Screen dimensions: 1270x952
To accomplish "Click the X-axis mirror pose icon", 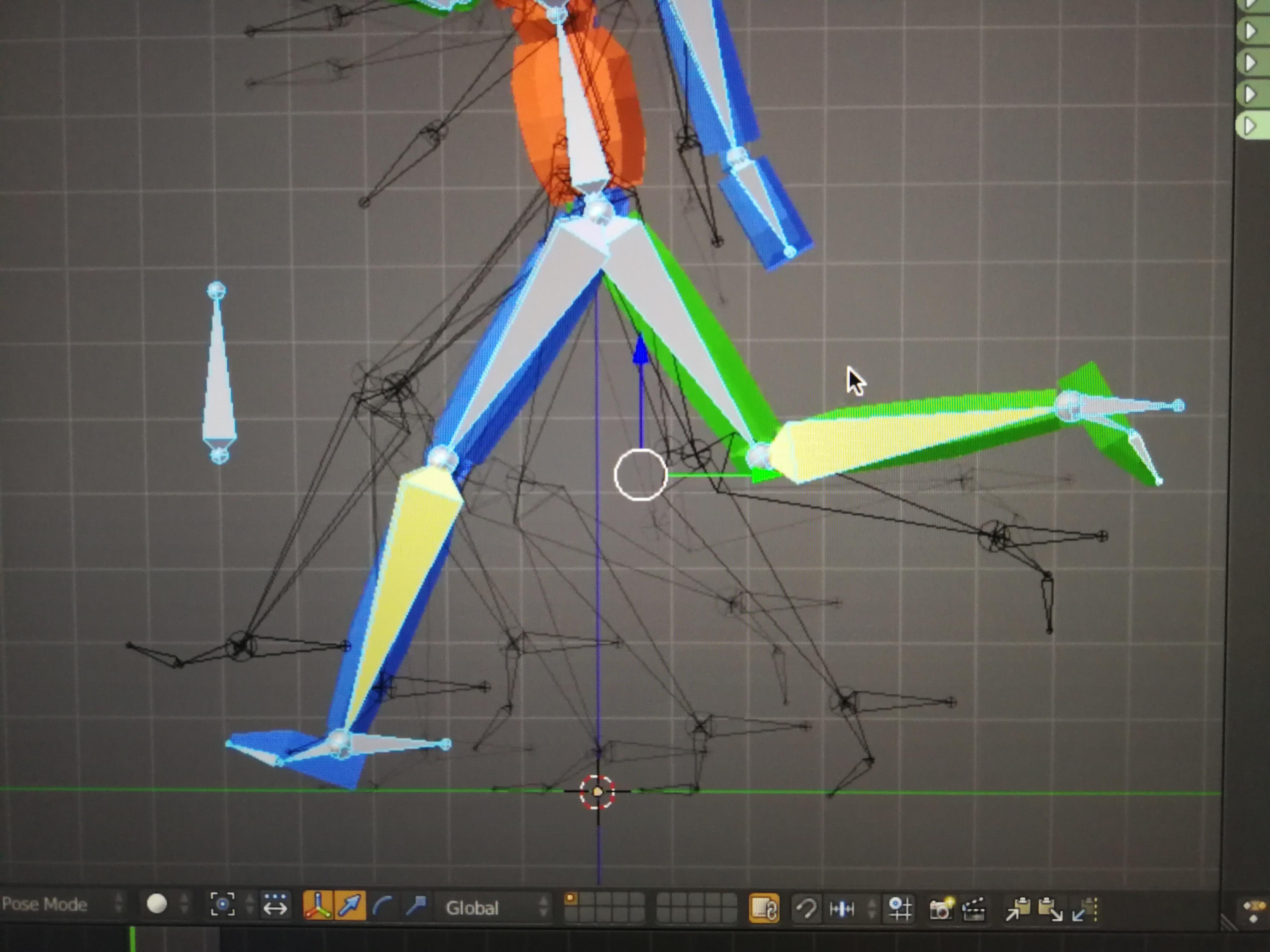I will [x=842, y=909].
